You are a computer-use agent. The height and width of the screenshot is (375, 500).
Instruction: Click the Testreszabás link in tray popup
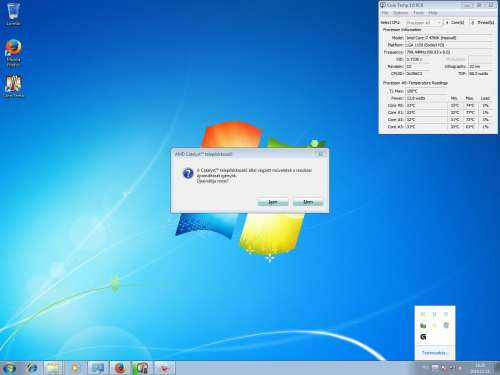point(435,353)
